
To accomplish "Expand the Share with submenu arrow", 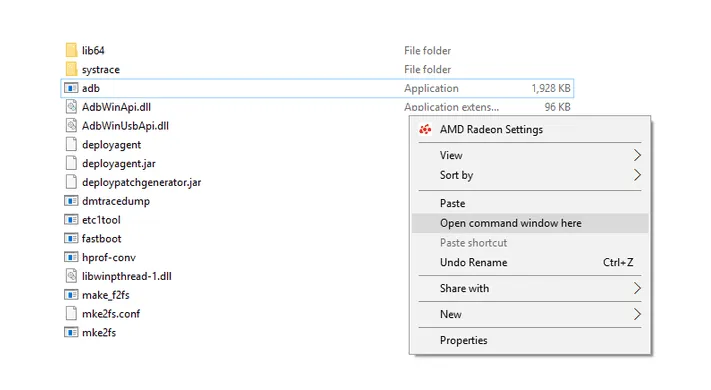I will tap(637, 288).
